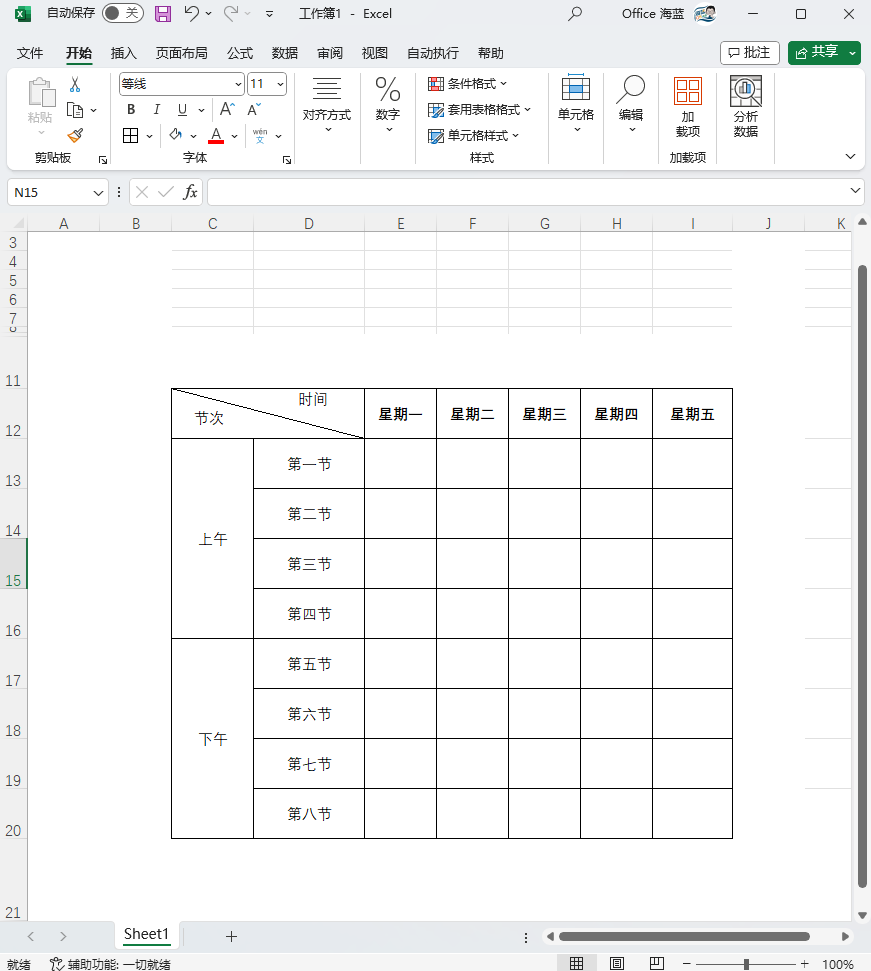Open clipboard pane dialog launcher

[x=103, y=160]
